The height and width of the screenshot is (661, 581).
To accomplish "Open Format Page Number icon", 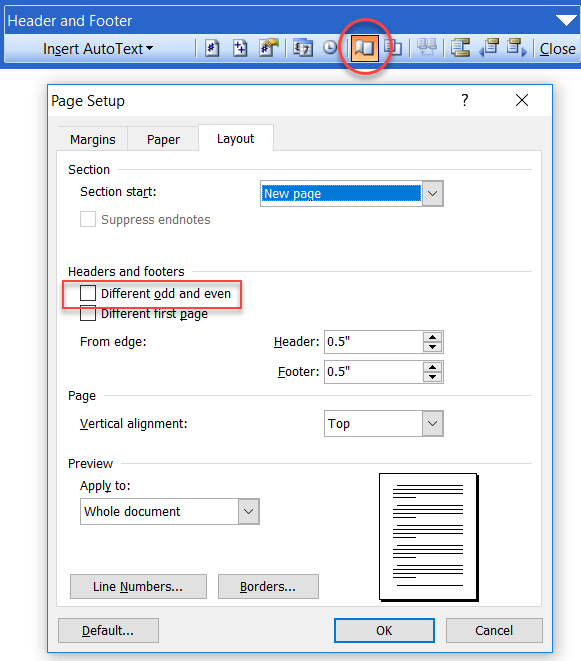I will (269, 48).
